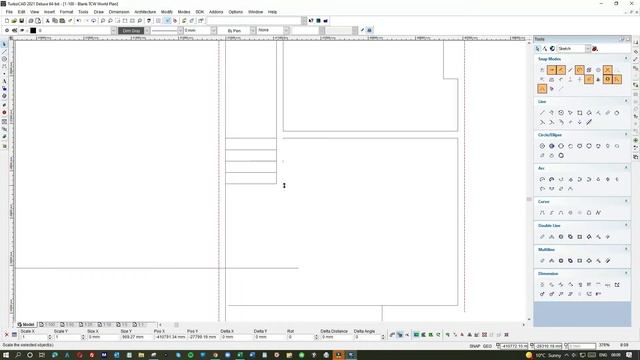Toggle the first highlighted snap mode (Vertex)
Viewport: 640px width, 360px height.
(x=551, y=70)
